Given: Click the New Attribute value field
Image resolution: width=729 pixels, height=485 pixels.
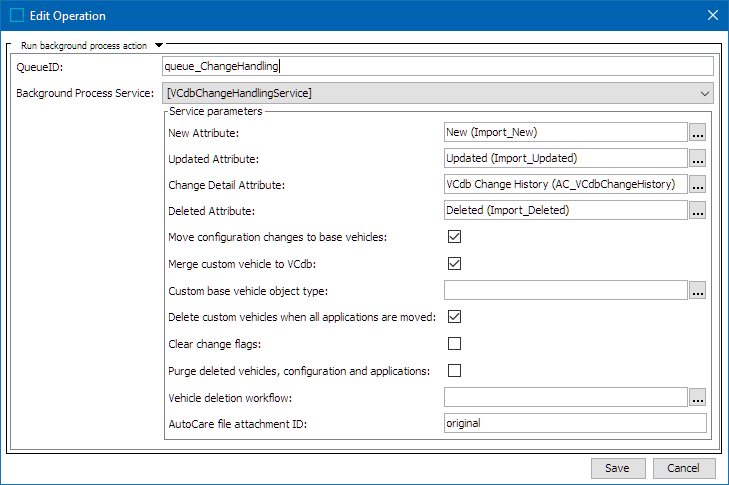Looking at the screenshot, I should tap(565, 133).
